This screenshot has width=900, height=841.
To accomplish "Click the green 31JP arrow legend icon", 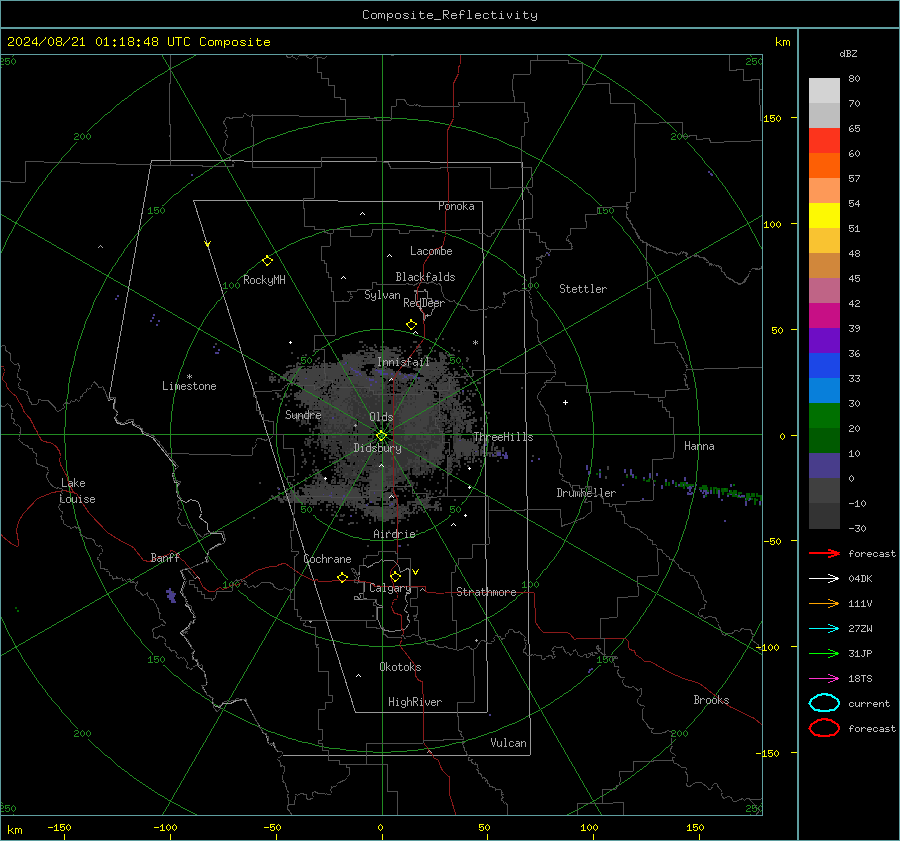I will [x=824, y=653].
